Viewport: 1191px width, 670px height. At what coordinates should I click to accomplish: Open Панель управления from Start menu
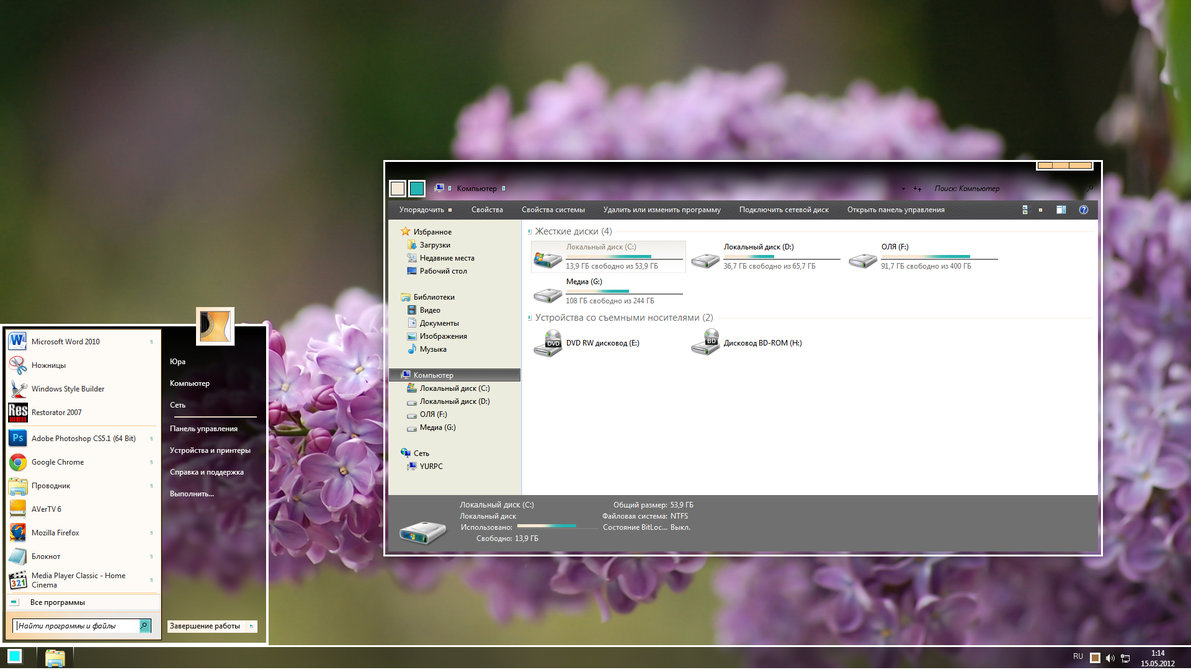click(x=203, y=428)
